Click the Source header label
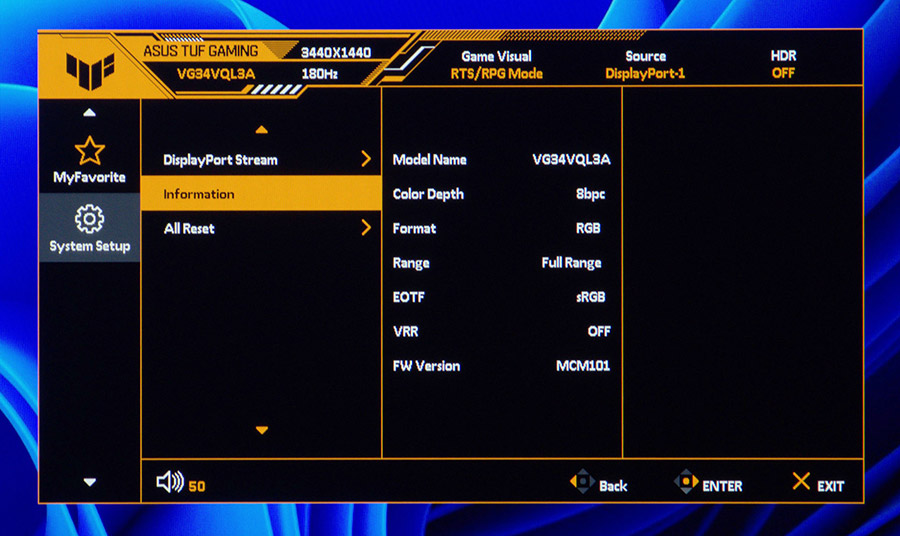Viewport: 900px width, 536px height. pyautogui.click(x=645, y=56)
